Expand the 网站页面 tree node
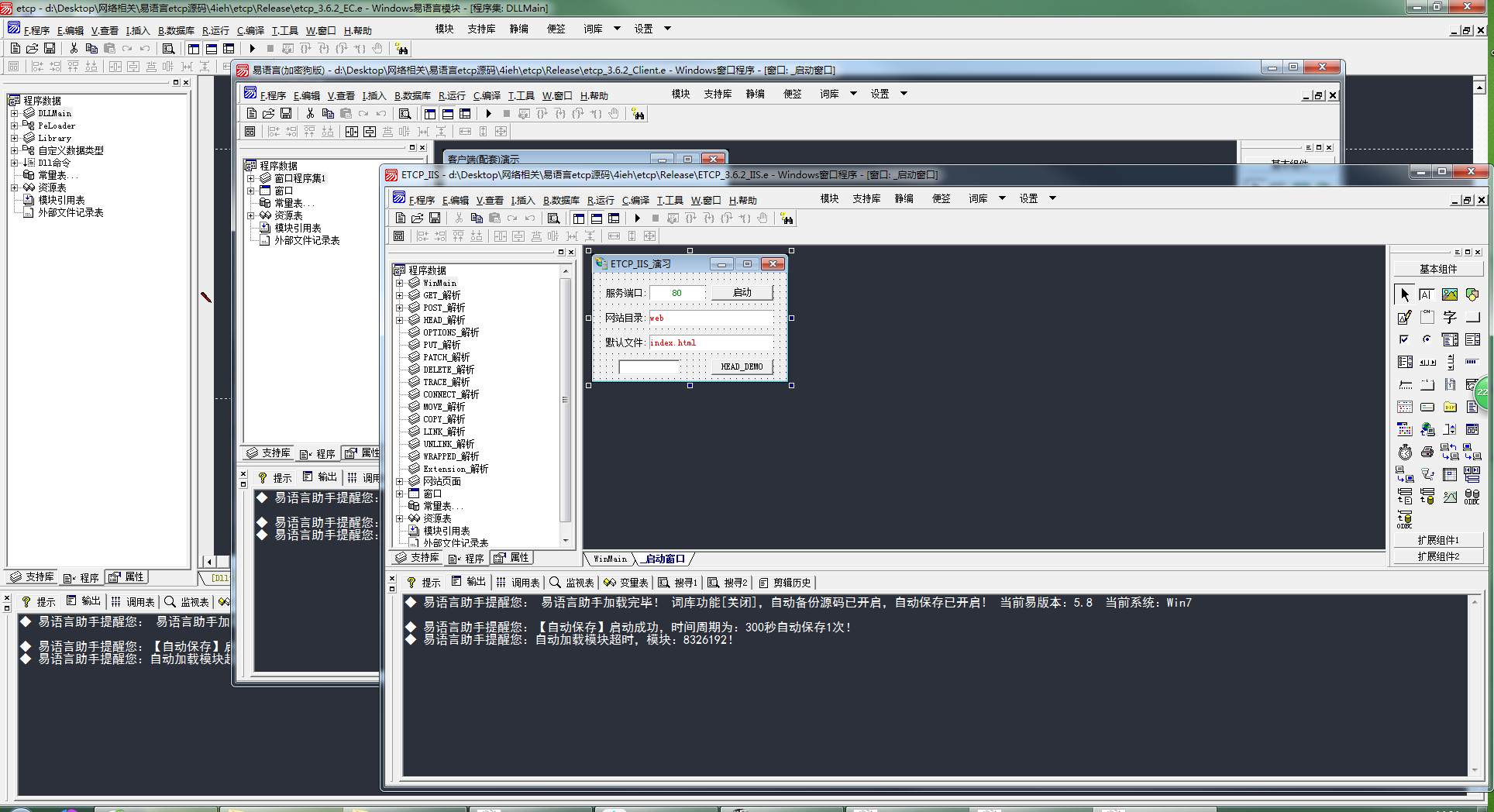This screenshot has width=1494, height=812. click(x=400, y=481)
